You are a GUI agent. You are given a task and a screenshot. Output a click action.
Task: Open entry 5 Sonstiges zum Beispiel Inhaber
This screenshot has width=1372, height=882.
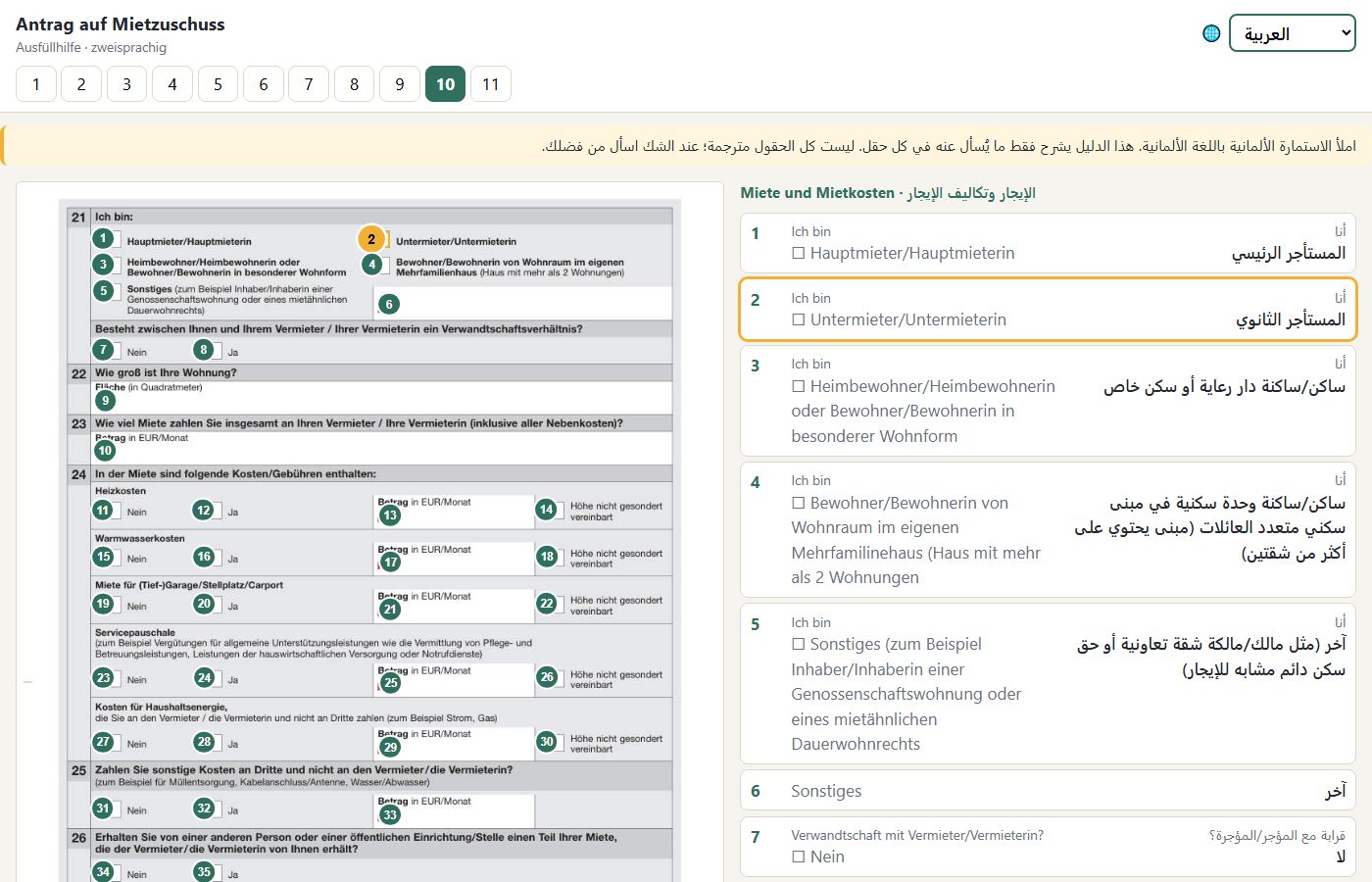point(1048,684)
